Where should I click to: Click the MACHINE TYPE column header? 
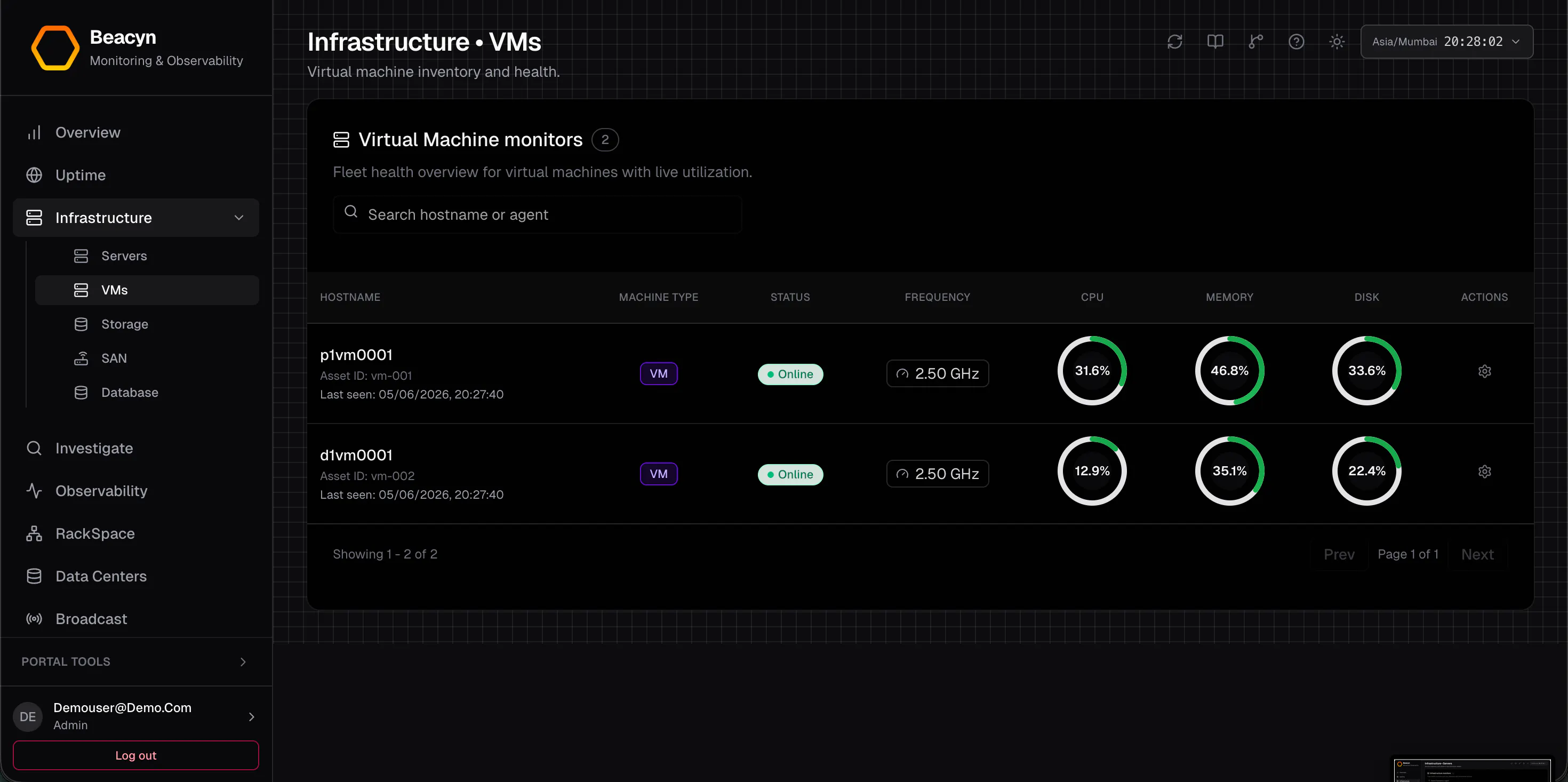point(659,297)
